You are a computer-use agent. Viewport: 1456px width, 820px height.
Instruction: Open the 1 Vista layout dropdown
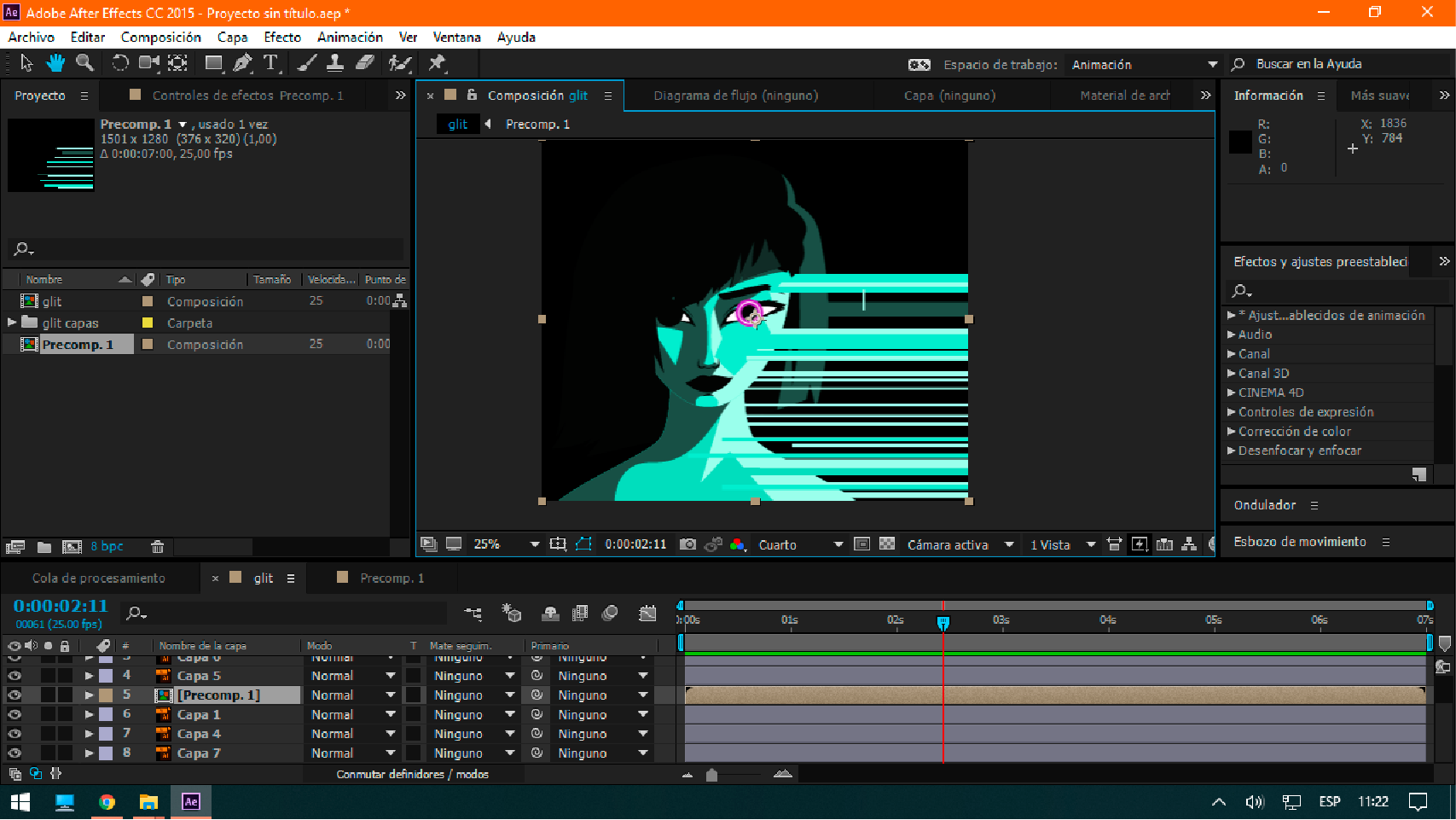[x=1063, y=544]
